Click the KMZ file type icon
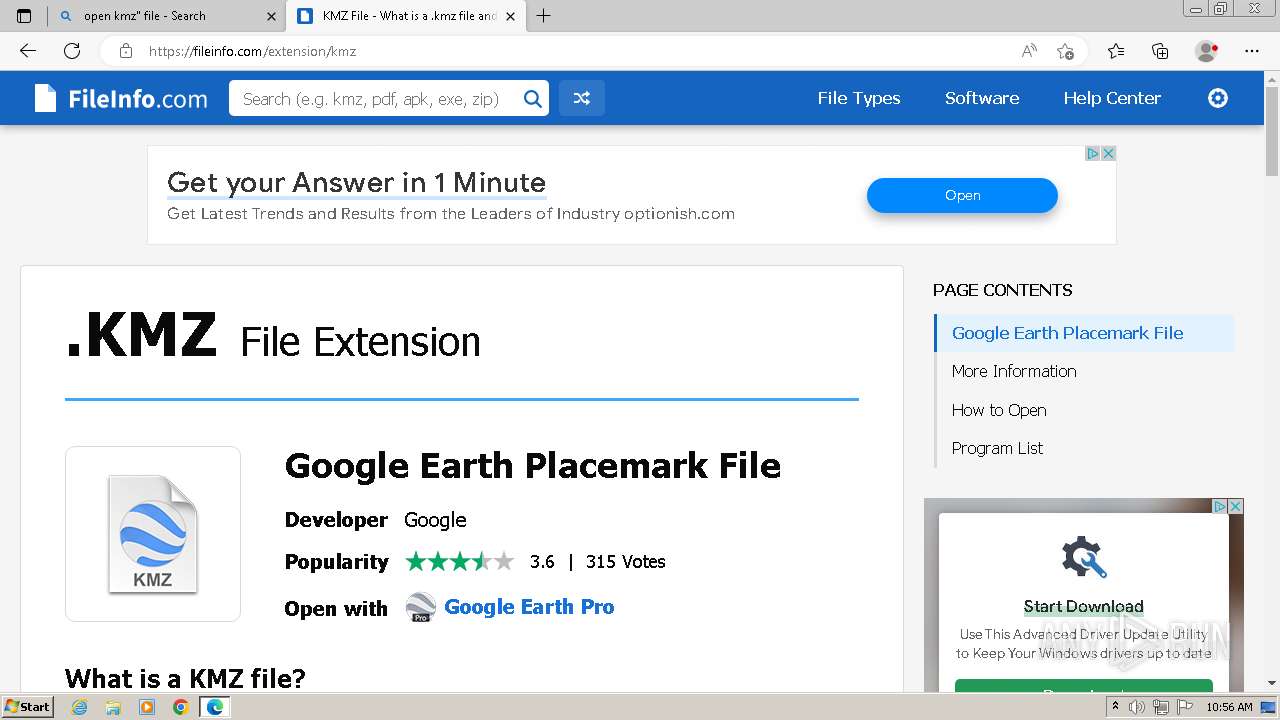This screenshot has height=720, width=1280. pos(153,534)
